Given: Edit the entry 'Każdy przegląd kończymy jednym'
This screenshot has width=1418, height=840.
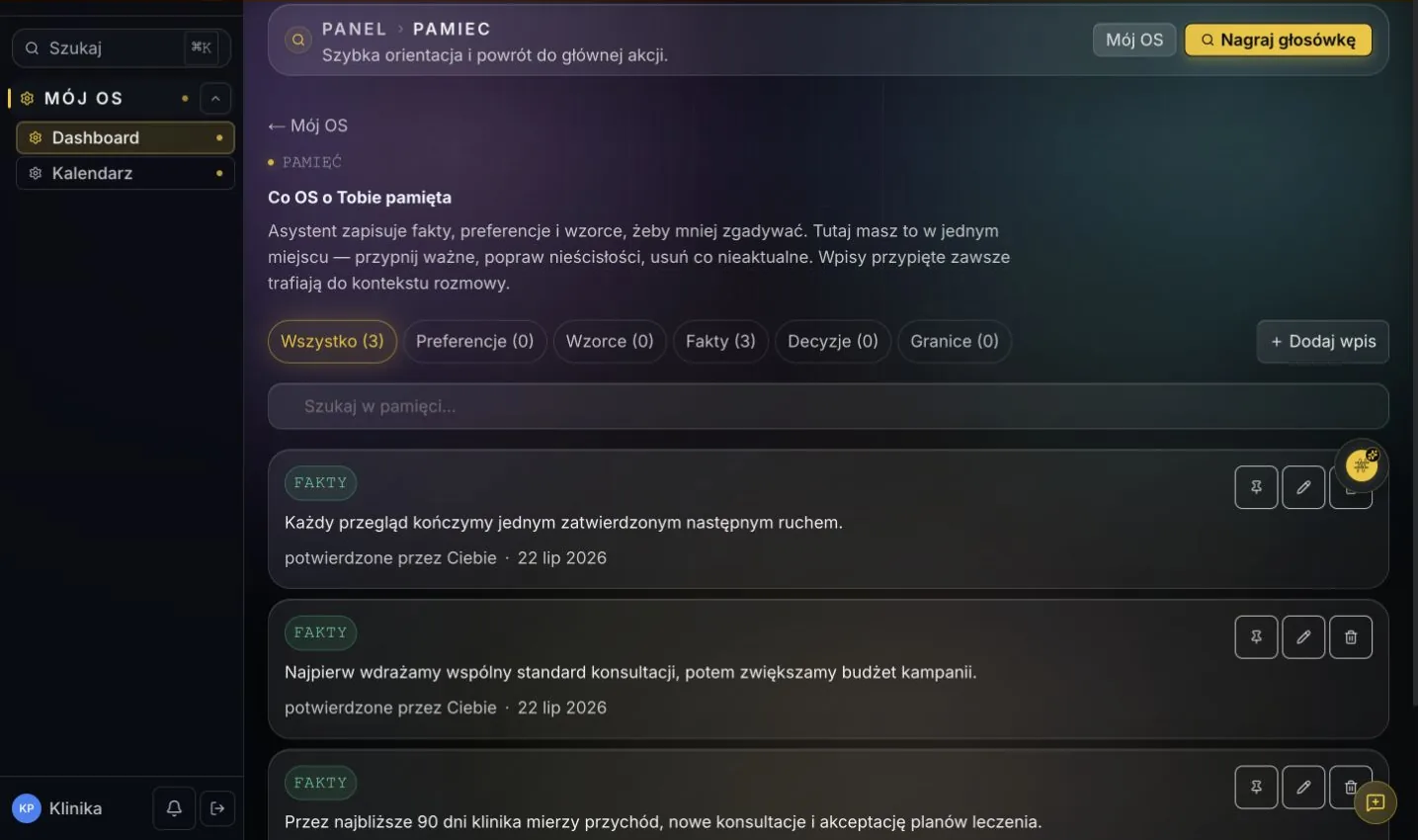Looking at the screenshot, I should pyautogui.click(x=1303, y=487).
